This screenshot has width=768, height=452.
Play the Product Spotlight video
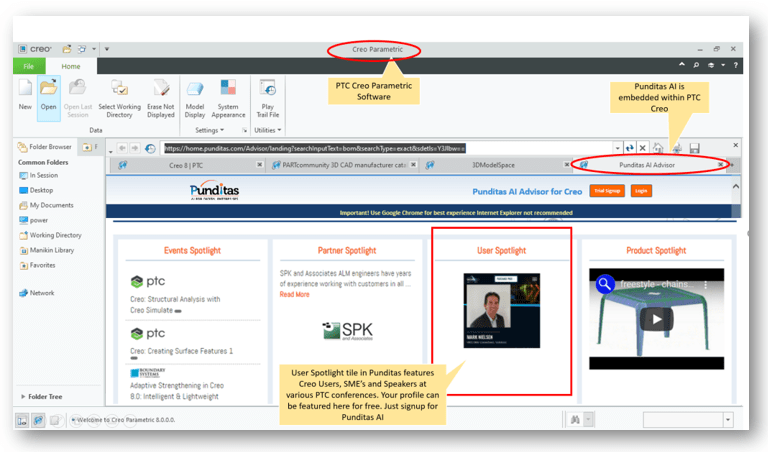(x=656, y=320)
